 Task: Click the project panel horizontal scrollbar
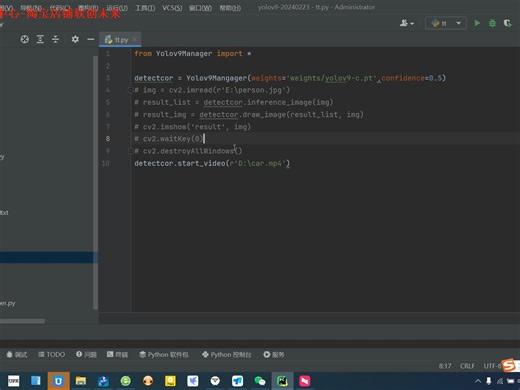pyautogui.click(x=22, y=321)
